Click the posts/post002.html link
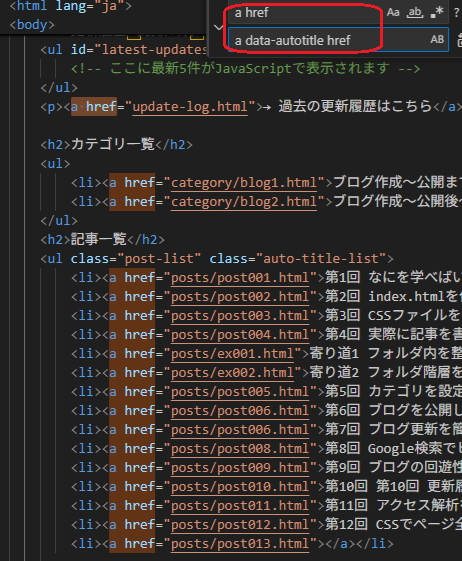This screenshot has width=462, height=561. (240, 297)
